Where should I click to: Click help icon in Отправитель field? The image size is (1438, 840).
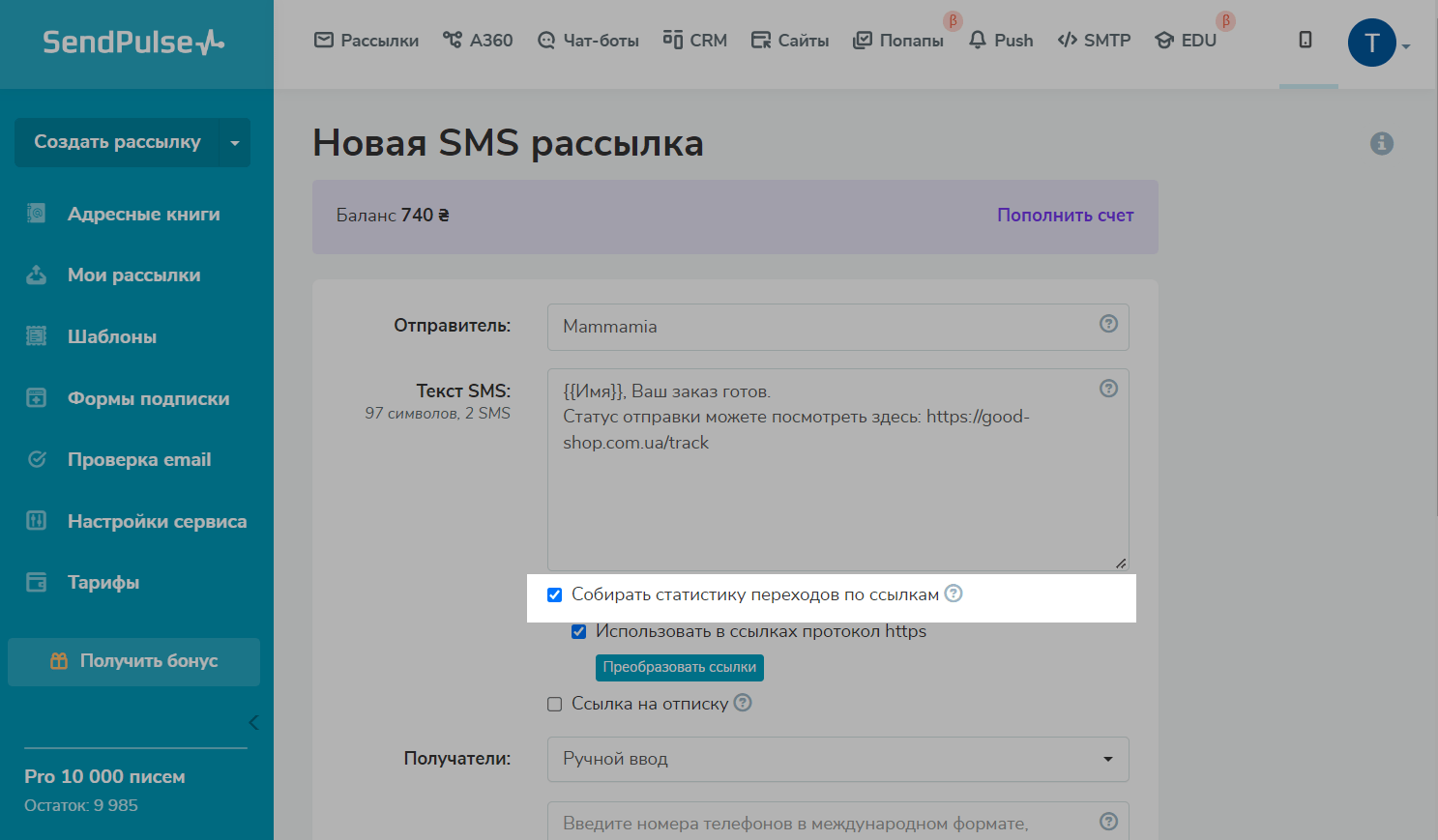pyautogui.click(x=1109, y=324)
